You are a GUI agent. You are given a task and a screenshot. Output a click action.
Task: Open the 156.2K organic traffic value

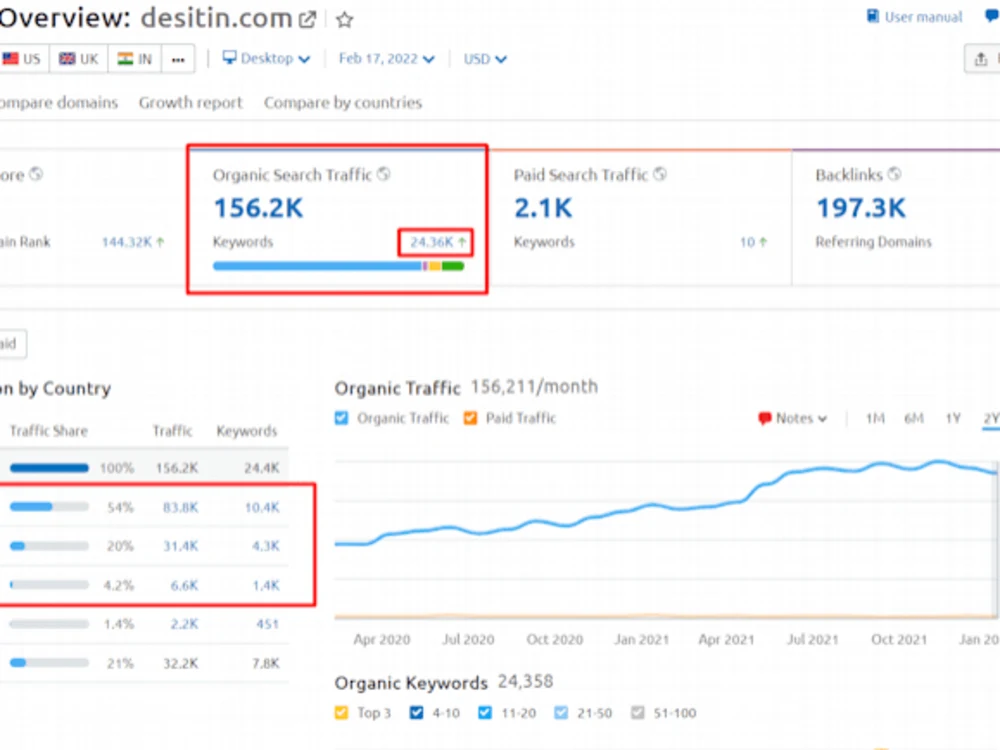coord(258,208)
